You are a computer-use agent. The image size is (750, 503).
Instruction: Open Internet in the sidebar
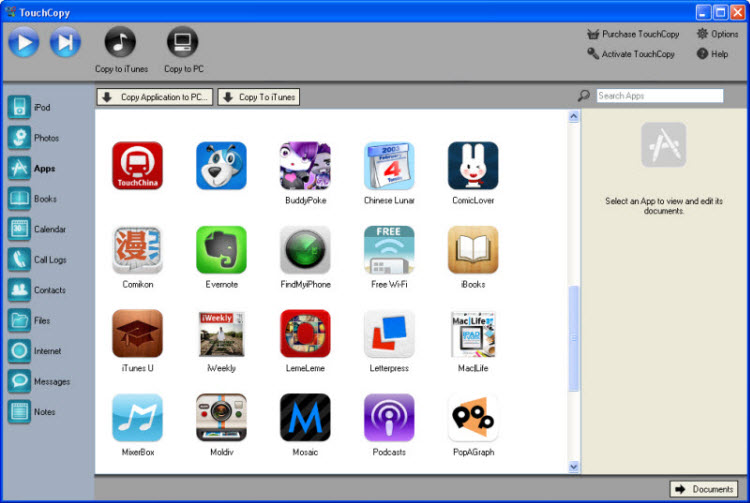click(x=35, y=351)
